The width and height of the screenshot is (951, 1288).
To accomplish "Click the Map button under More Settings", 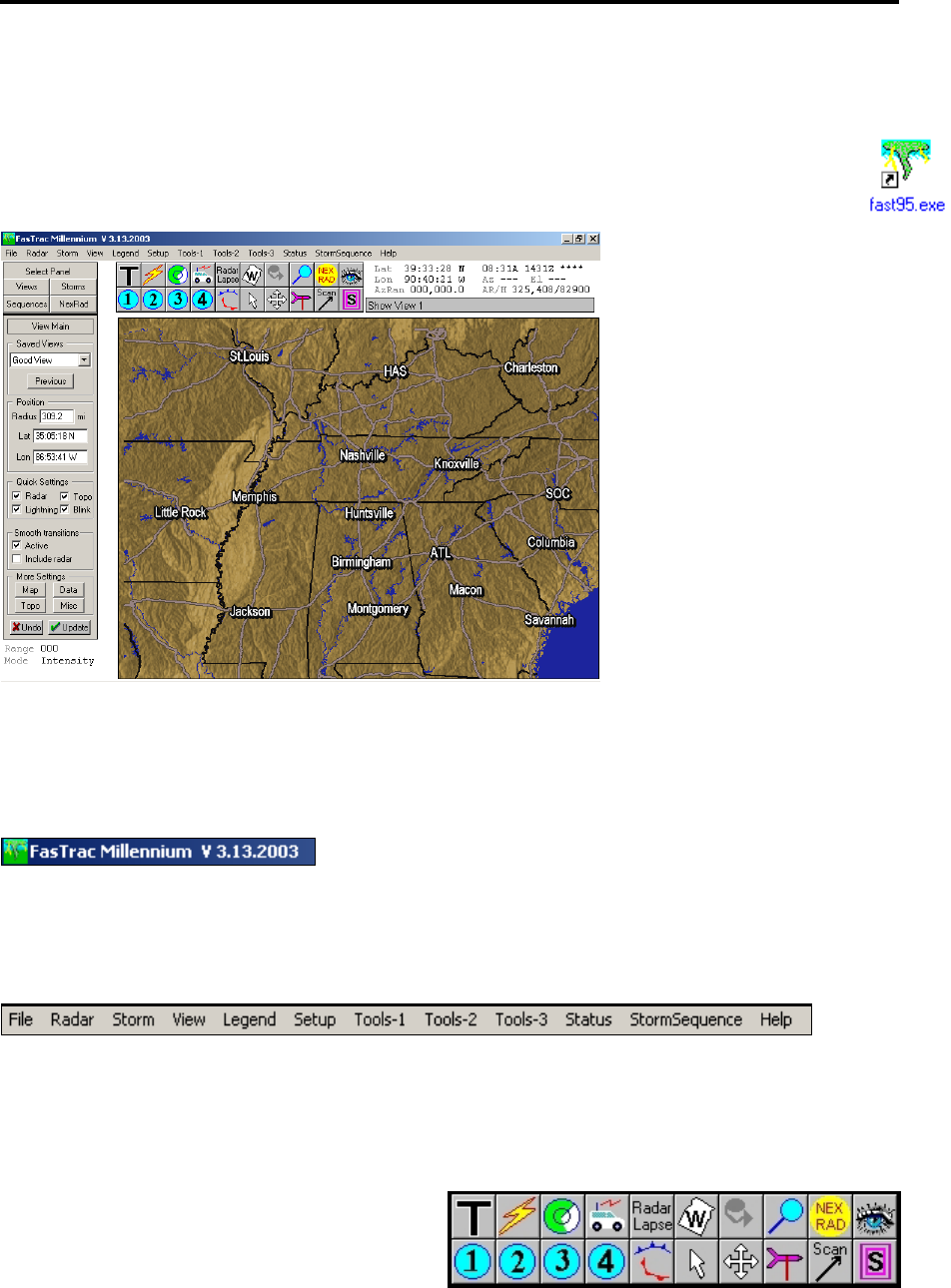I will coord(31,590).
